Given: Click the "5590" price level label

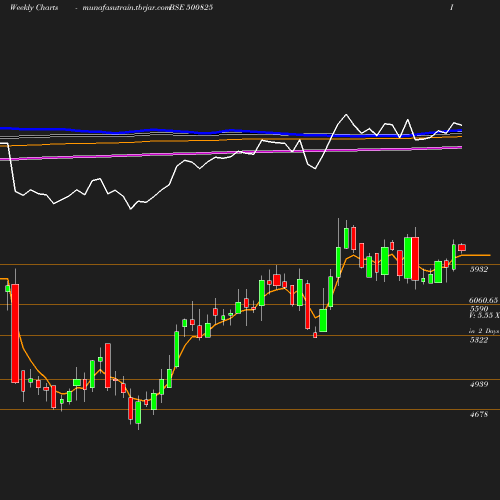Looking at the screenshot, I should 479,308.
